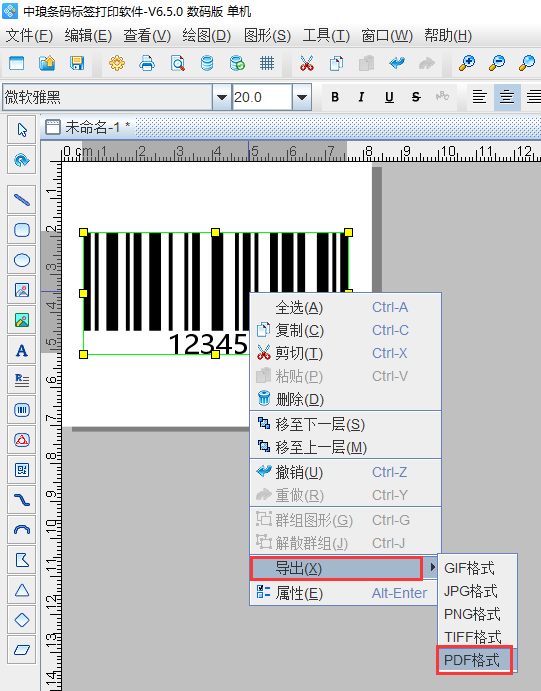Select the QR code tool
This screenshot has width=541, height=691.
22,470
